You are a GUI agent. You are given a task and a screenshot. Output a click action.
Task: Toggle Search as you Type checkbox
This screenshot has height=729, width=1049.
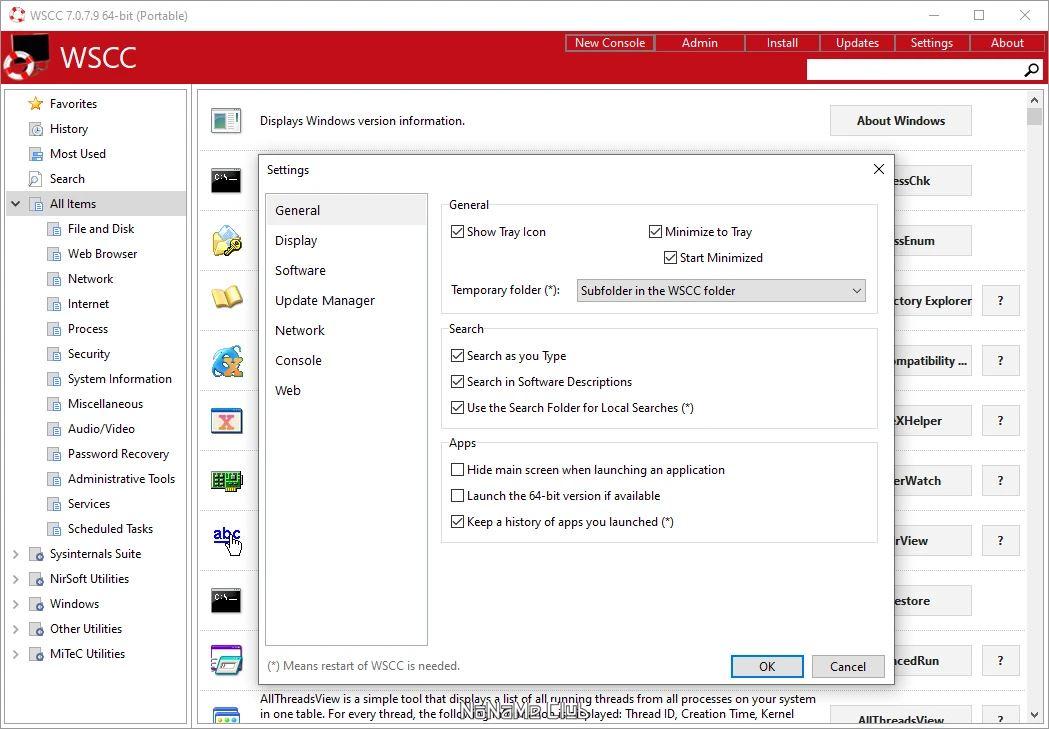458,356
